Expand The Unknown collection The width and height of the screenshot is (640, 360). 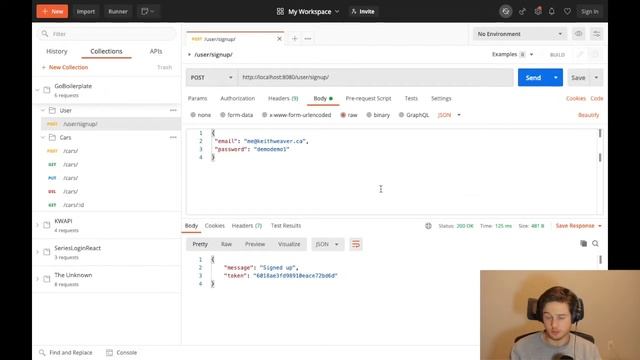click(37, 279)
